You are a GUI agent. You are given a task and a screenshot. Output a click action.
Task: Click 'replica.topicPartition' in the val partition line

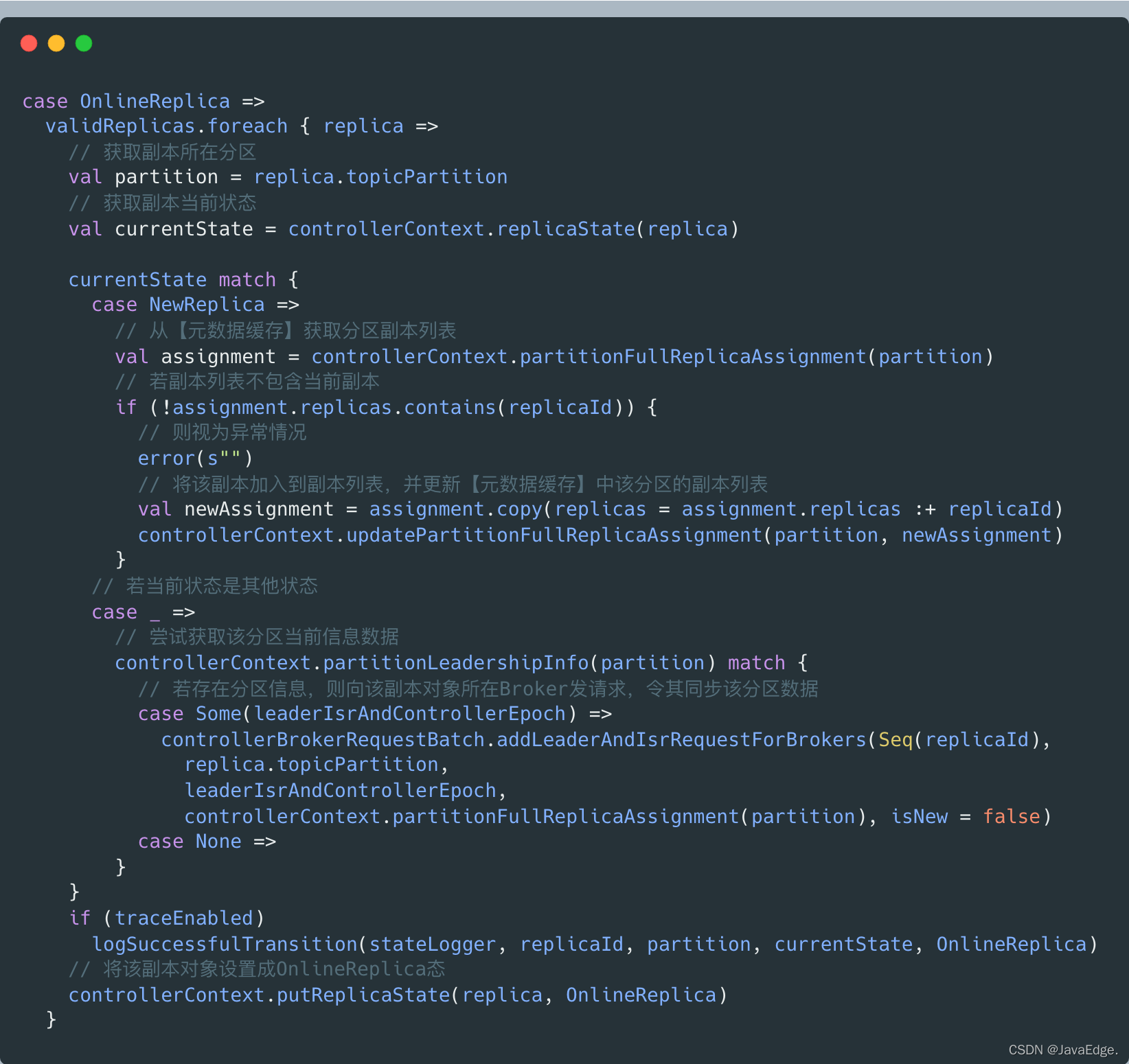click(x=381, y=177)
